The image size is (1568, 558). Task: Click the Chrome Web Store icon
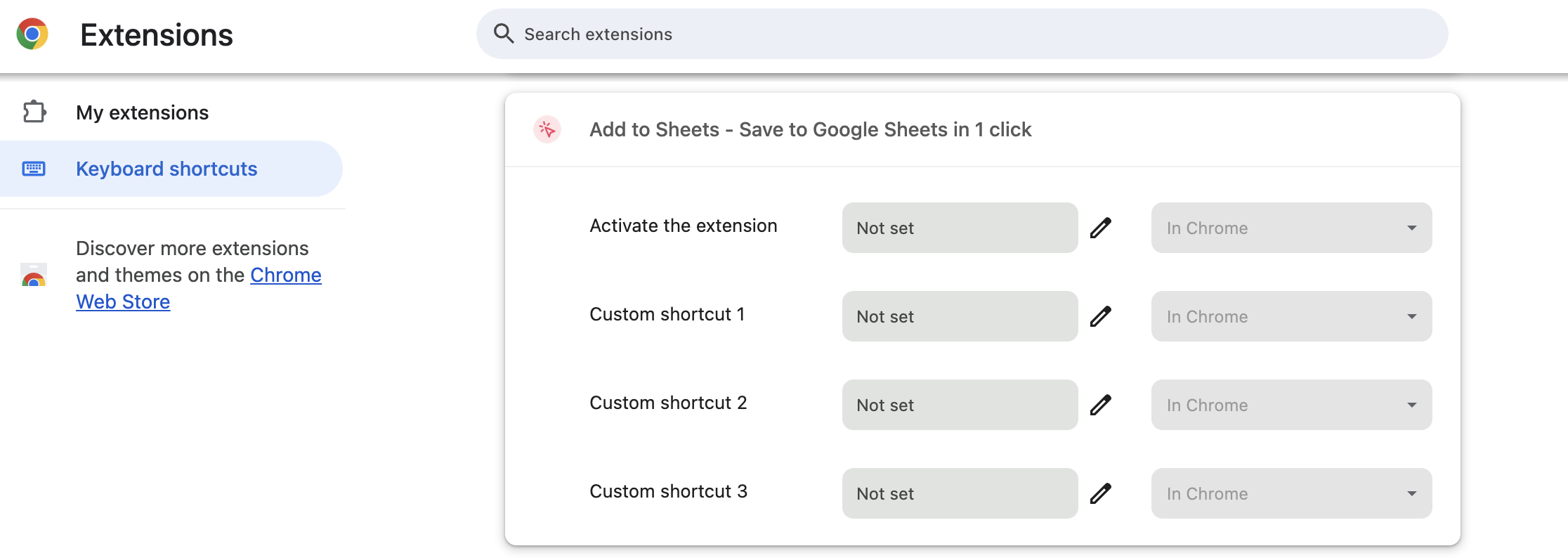tap(34, 275)
